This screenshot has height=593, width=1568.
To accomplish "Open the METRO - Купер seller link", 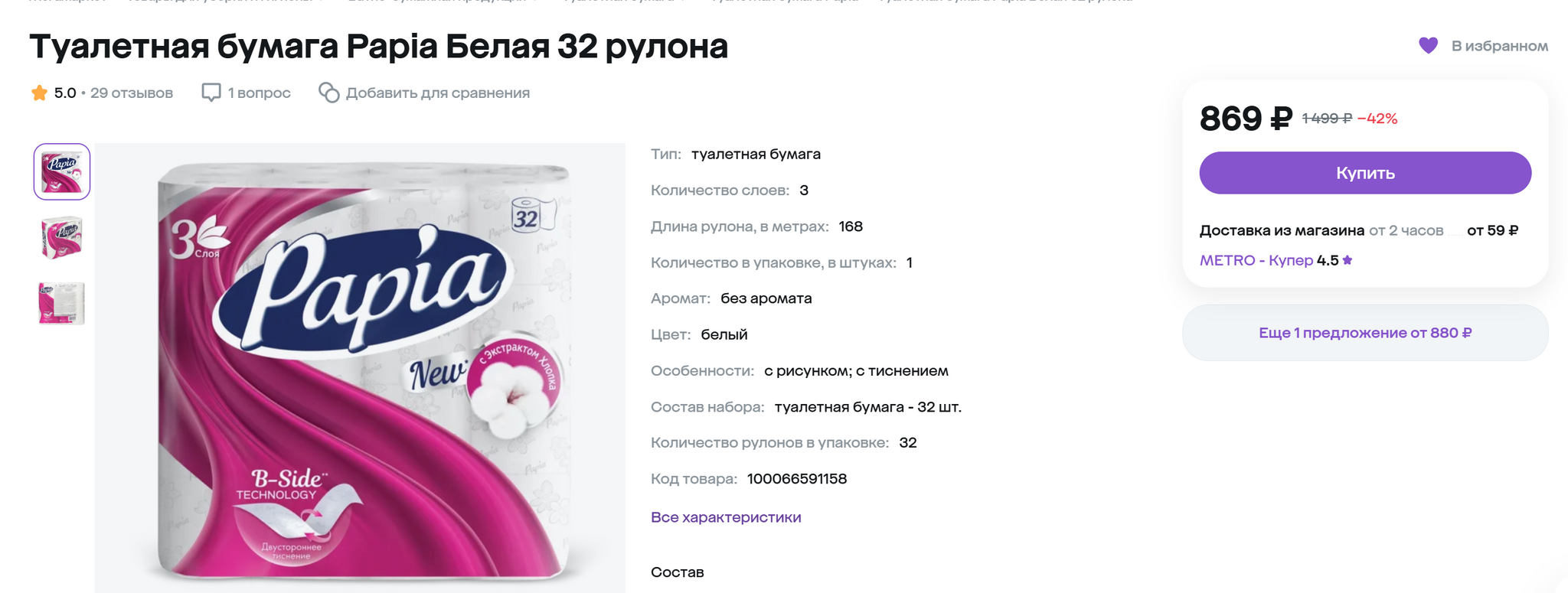I will [x=1256, y=260].
